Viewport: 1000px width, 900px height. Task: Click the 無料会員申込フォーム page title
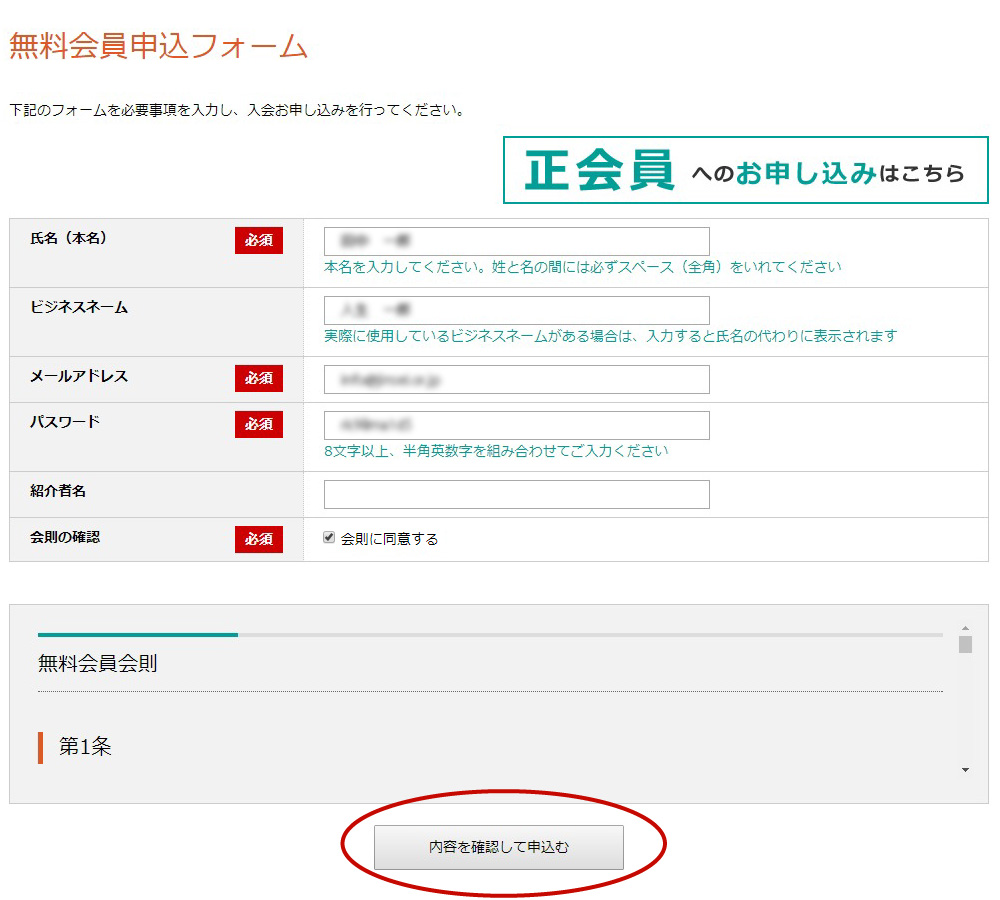158,46
